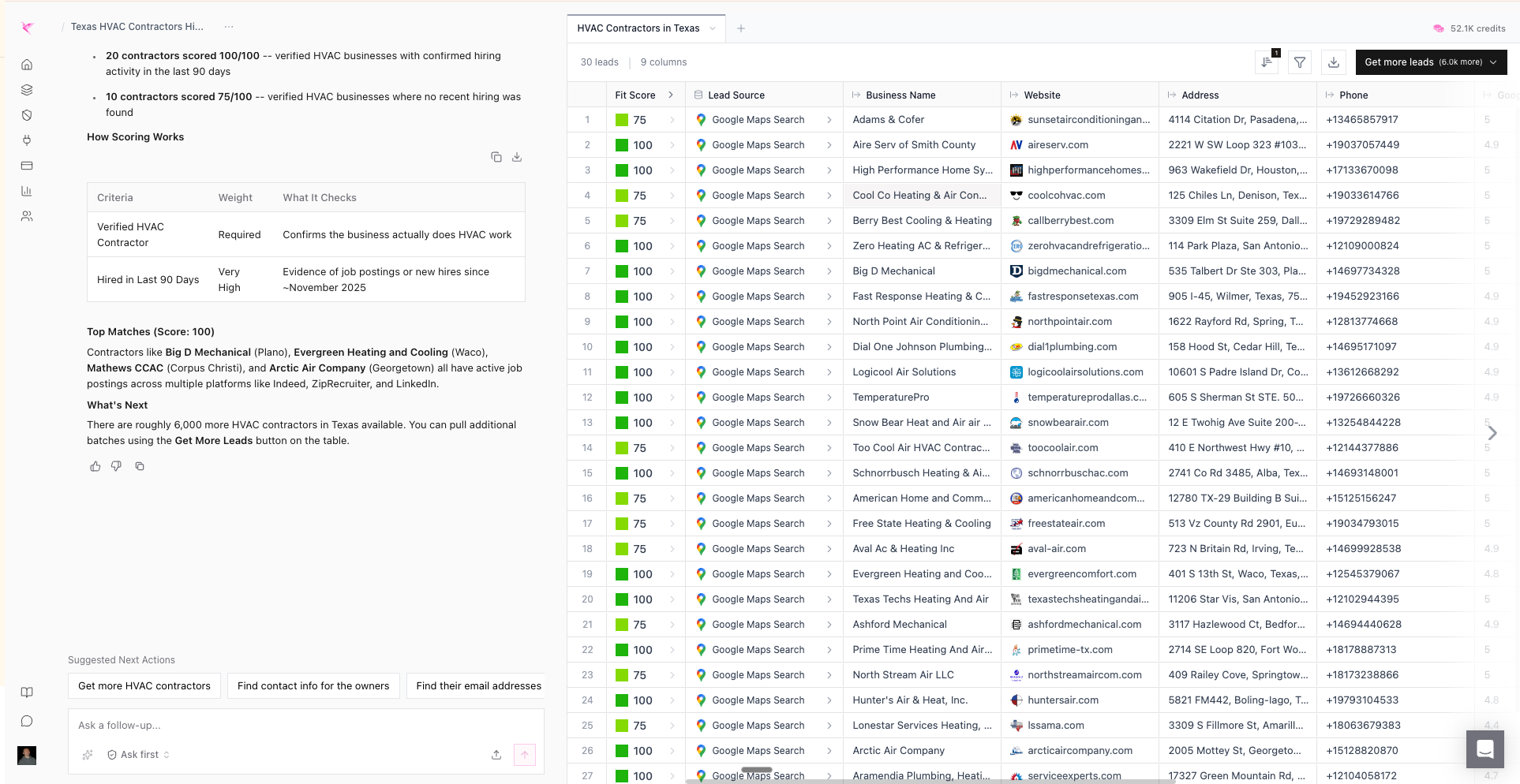Click Find contact info for the owners
This screenshot has width=1520, height=784.
(313, 685)
